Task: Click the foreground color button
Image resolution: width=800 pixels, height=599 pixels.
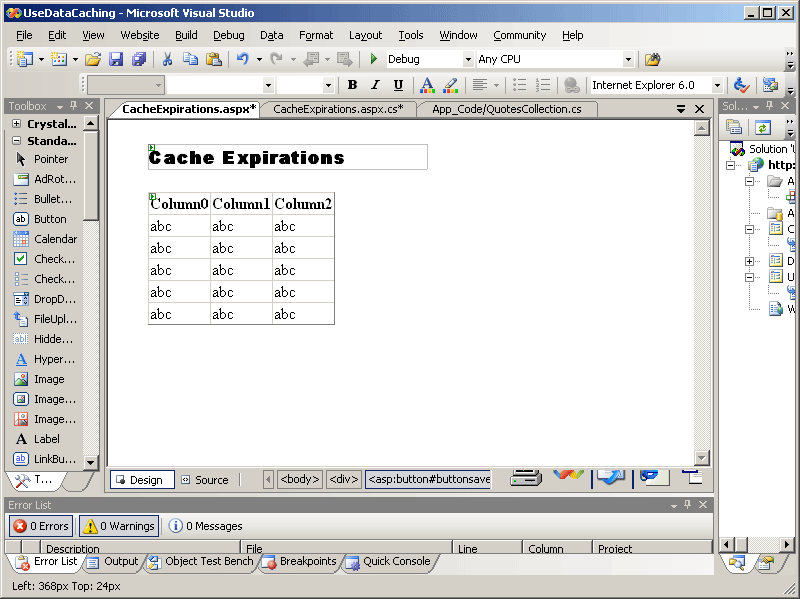Action: 427,85
